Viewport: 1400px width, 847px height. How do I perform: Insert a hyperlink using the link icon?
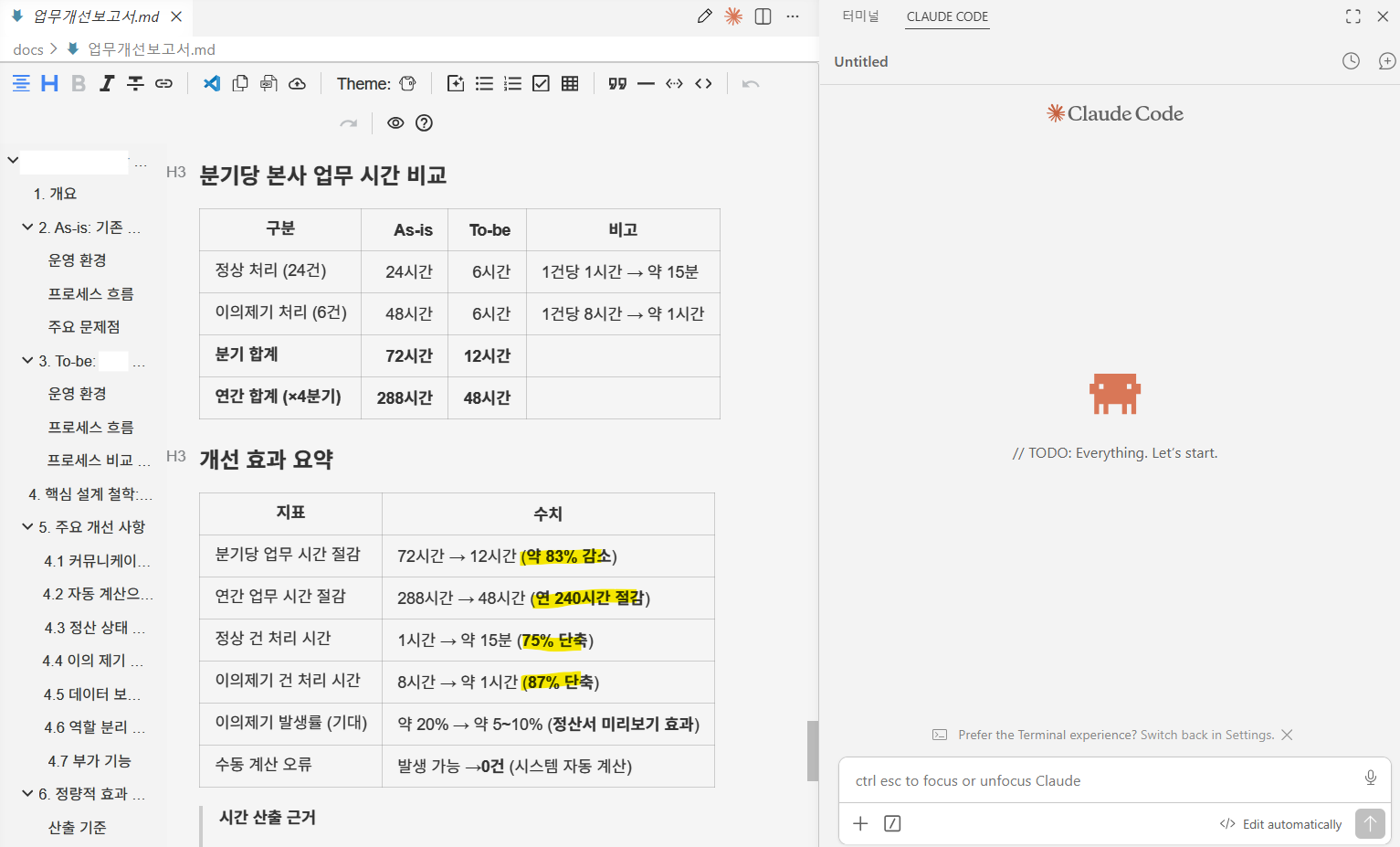point(163,84)
